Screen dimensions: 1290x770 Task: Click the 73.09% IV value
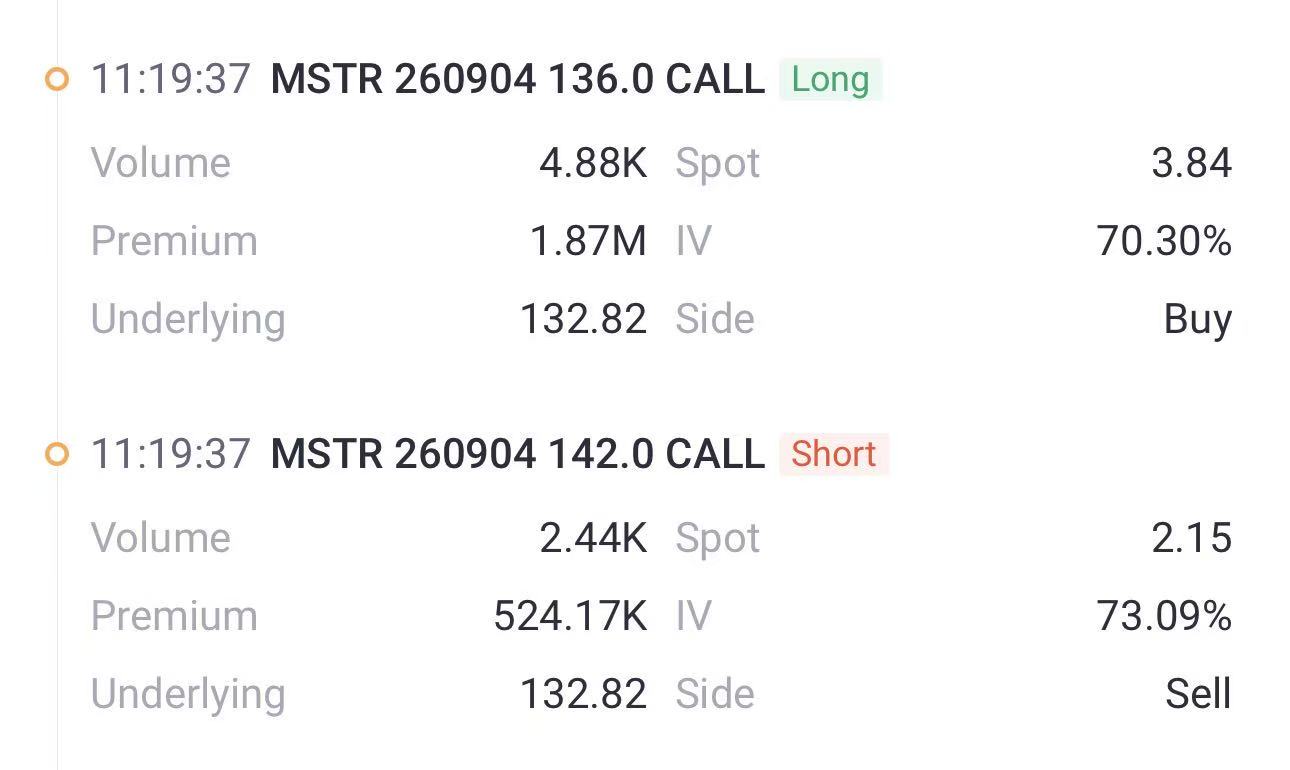click(1164, 616)
